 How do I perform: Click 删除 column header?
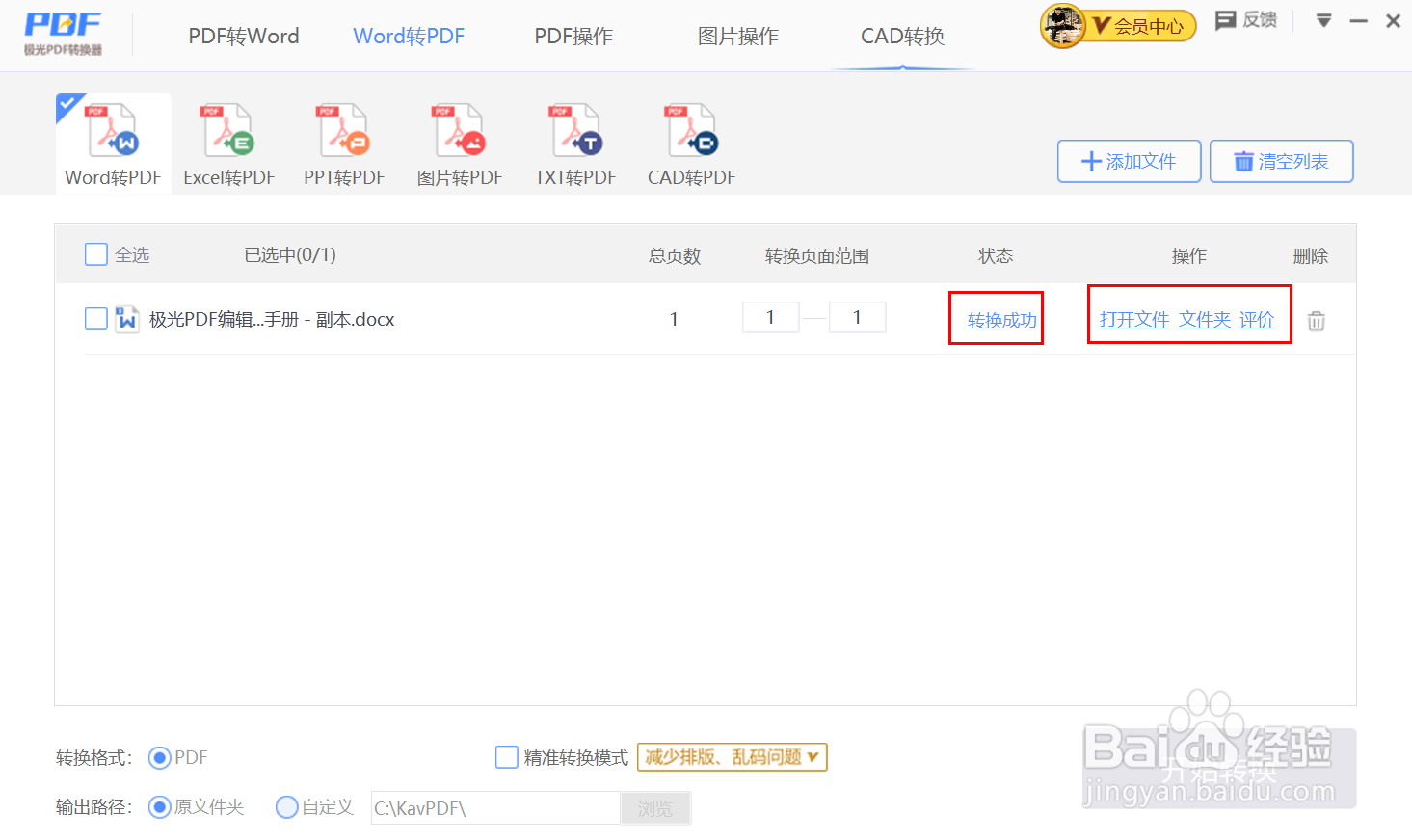tap(1311, 256)
